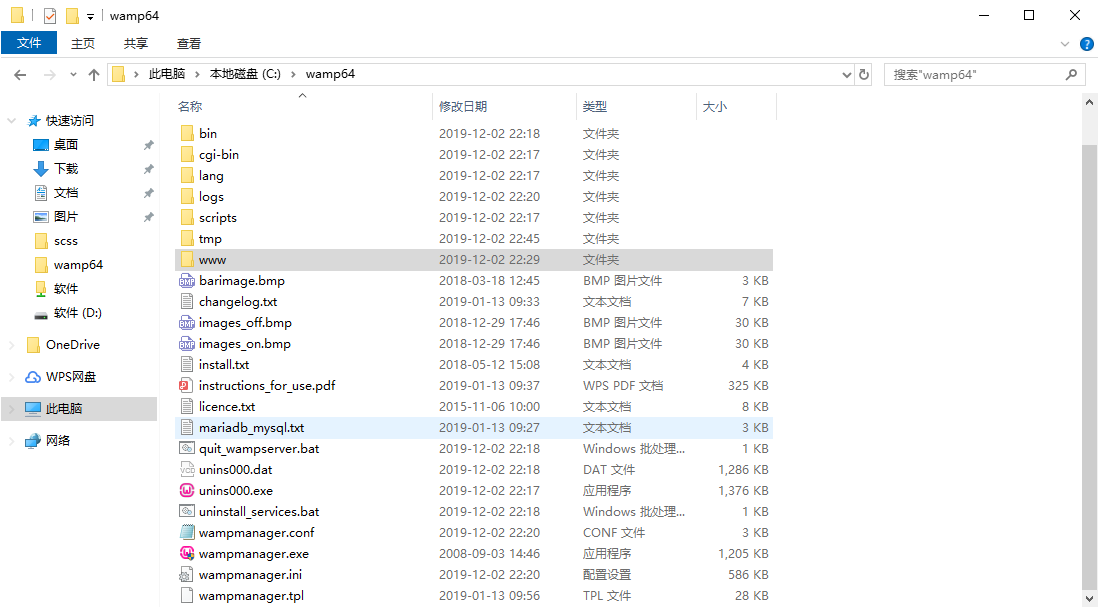Select file licence.txt
1099x608 pixels.
pyautogui.click(x=474, y=407)
